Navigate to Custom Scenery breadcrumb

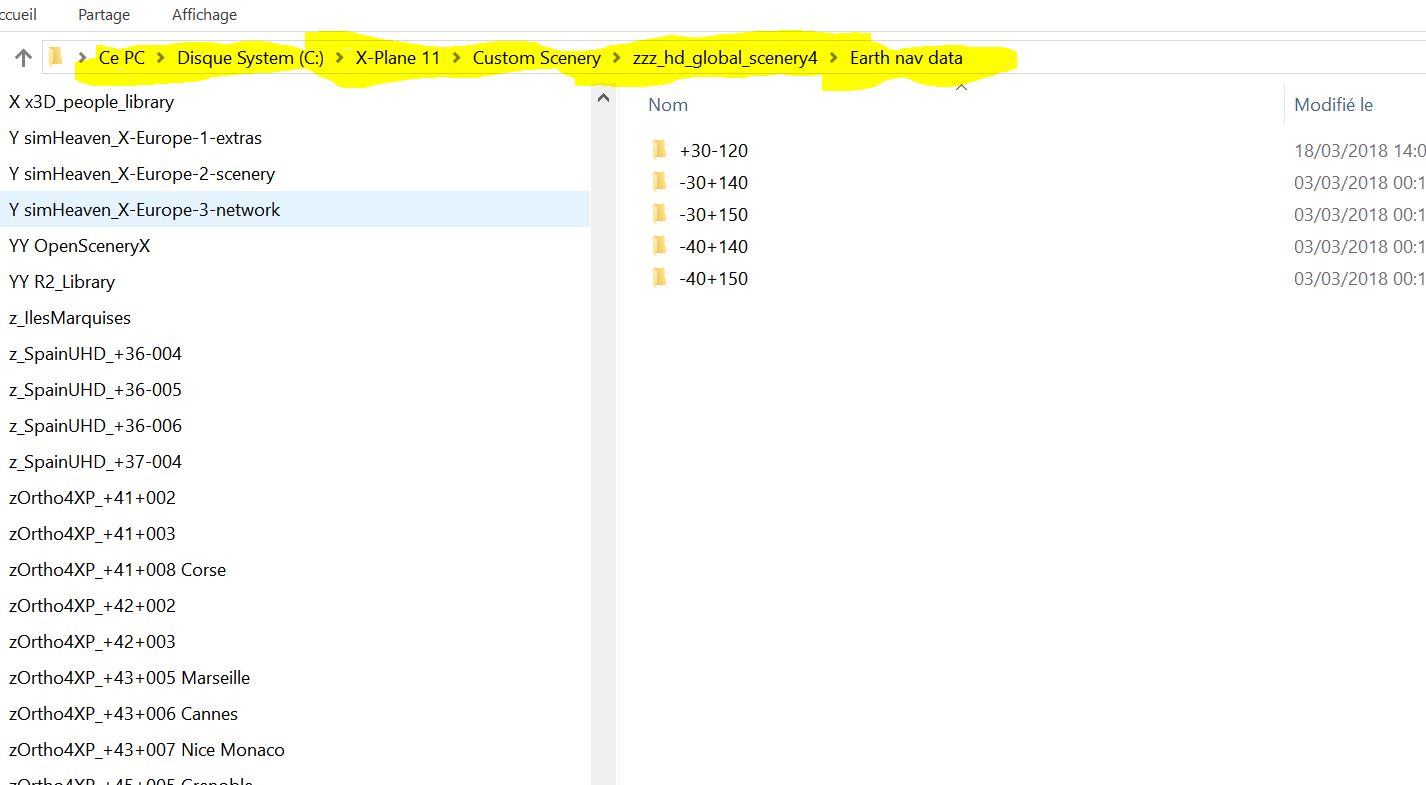click(537, 58)
